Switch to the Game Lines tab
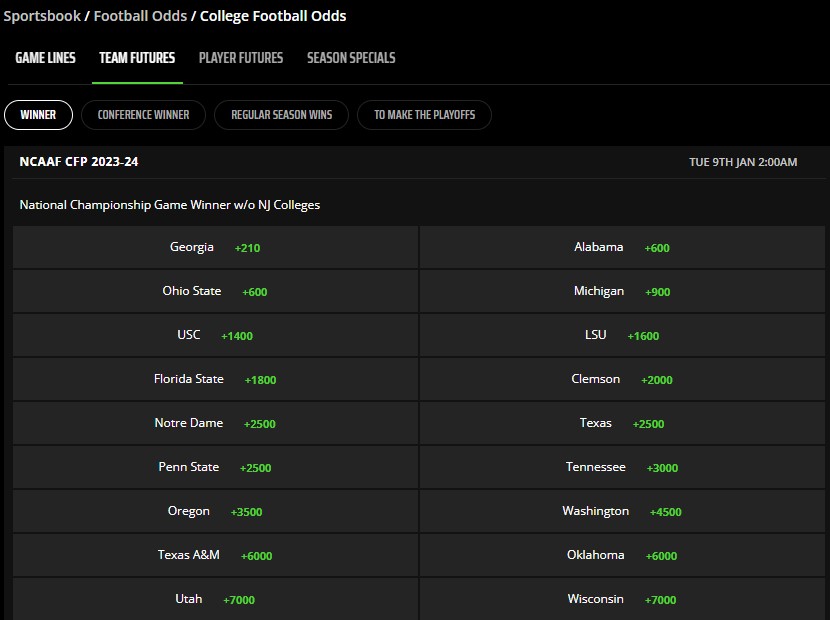Screen dimensions: 830x620 [45, 58]
